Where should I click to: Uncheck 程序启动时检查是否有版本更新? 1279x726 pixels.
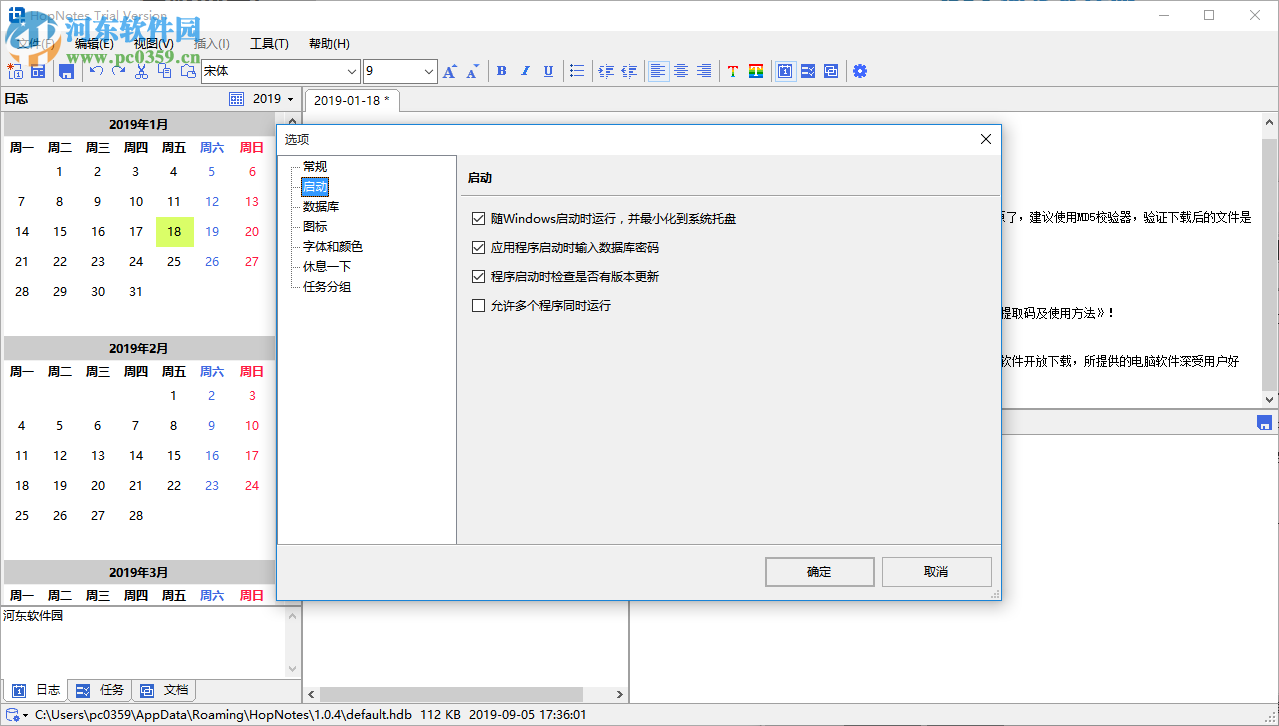tap(478, 276)
